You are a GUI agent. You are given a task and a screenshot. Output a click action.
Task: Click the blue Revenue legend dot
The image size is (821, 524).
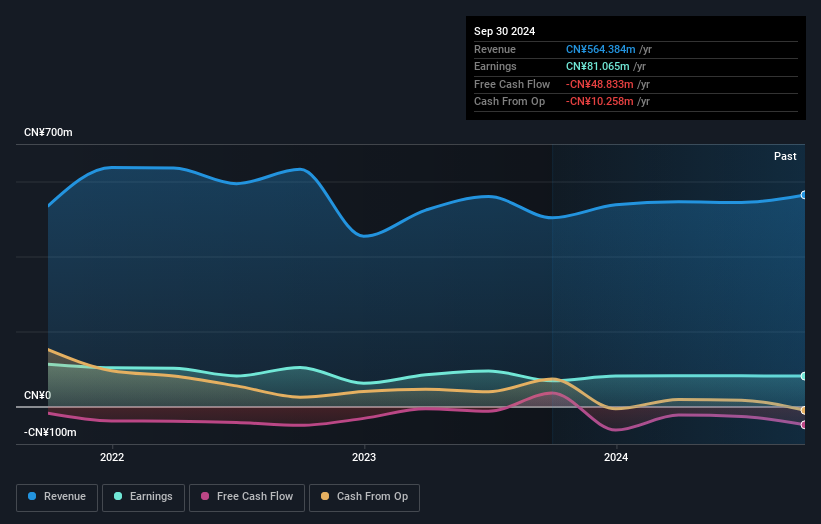click(32, 496)
